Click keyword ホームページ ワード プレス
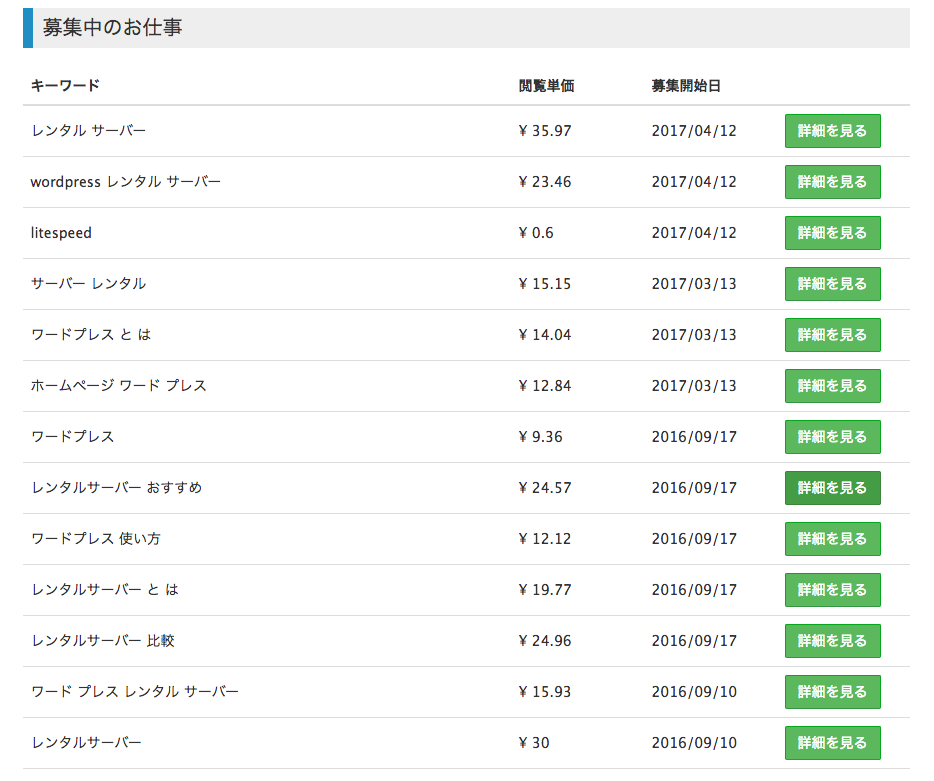The height and width of the screenshot is (781, 934). [119, 386]
